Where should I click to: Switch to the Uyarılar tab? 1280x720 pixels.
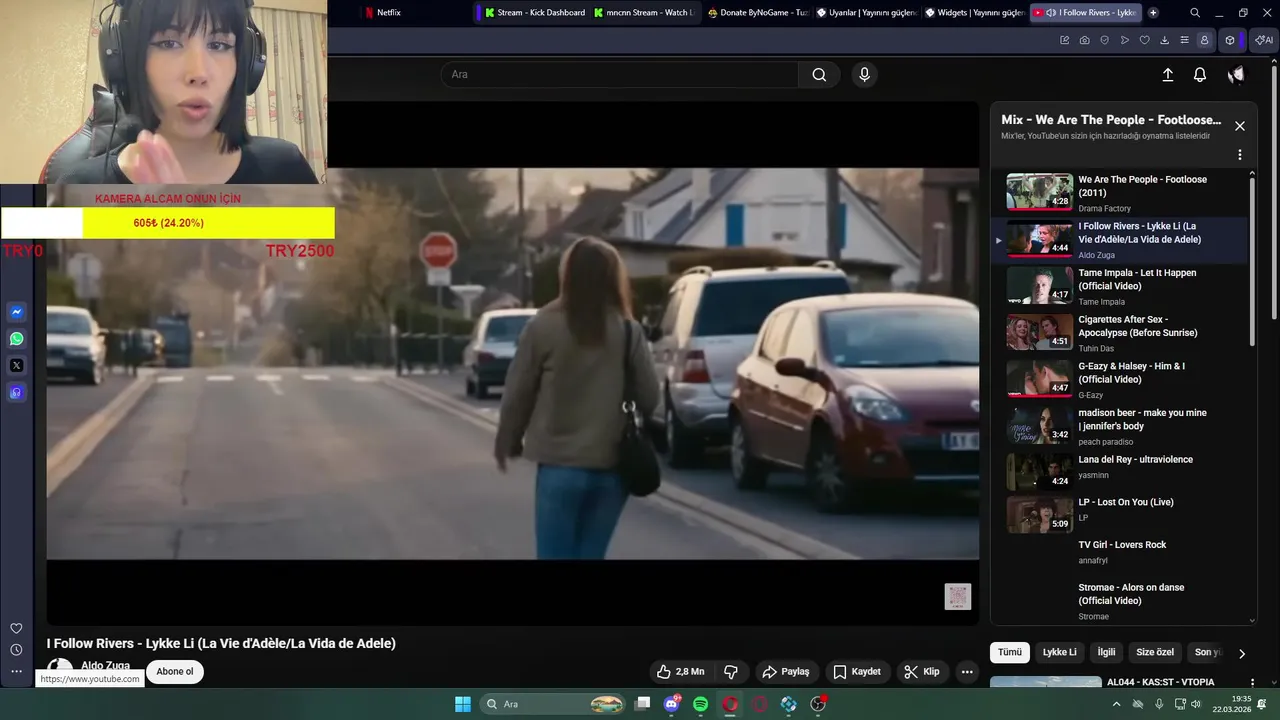866,13
